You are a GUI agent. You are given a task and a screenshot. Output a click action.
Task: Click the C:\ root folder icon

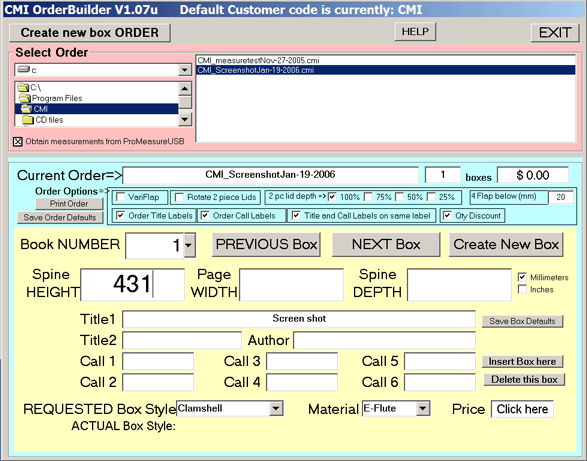(x=23, y=88)
